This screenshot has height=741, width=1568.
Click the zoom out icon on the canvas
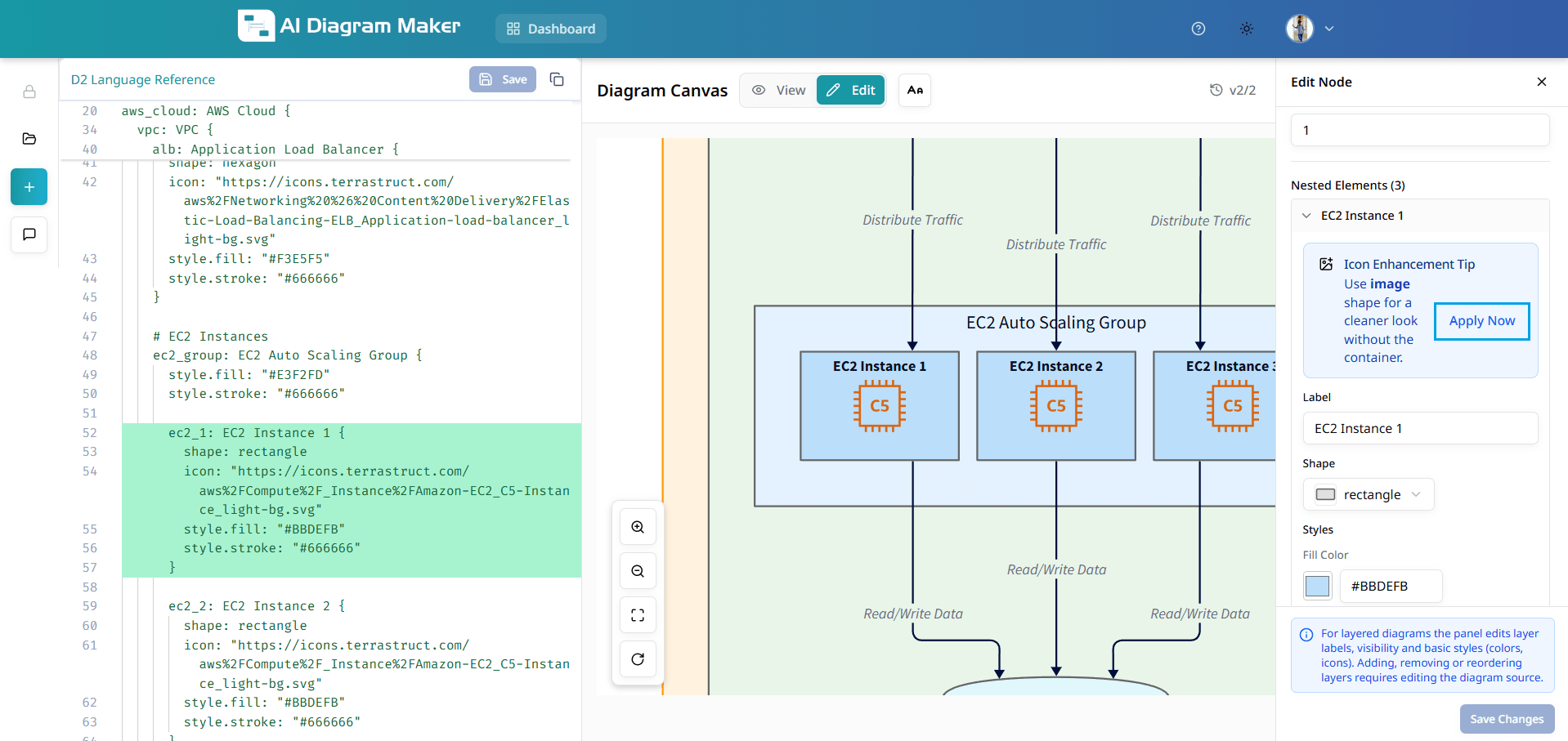click(x=638, y=571)
